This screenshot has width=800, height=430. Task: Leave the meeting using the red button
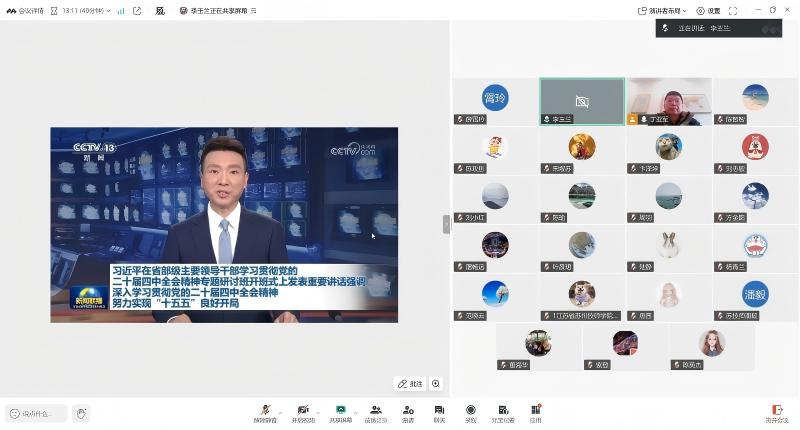(x=776, y=411)
